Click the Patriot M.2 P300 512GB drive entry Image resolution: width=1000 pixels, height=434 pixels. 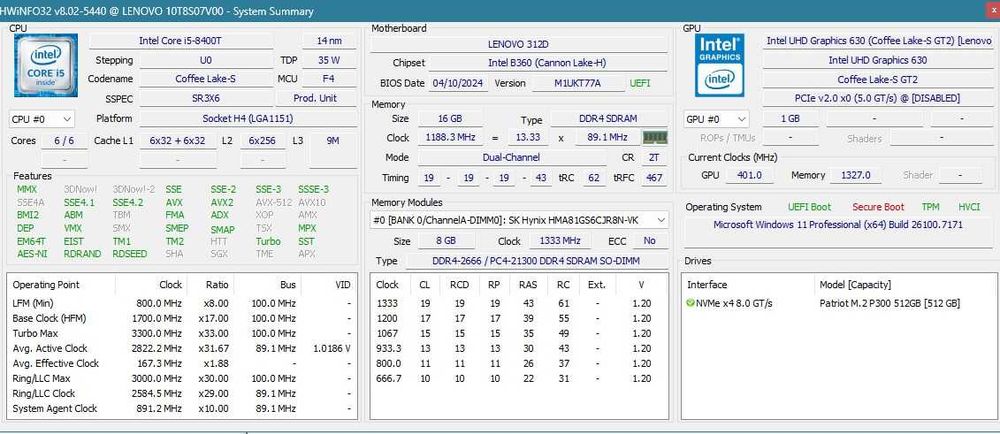point(890,303)
